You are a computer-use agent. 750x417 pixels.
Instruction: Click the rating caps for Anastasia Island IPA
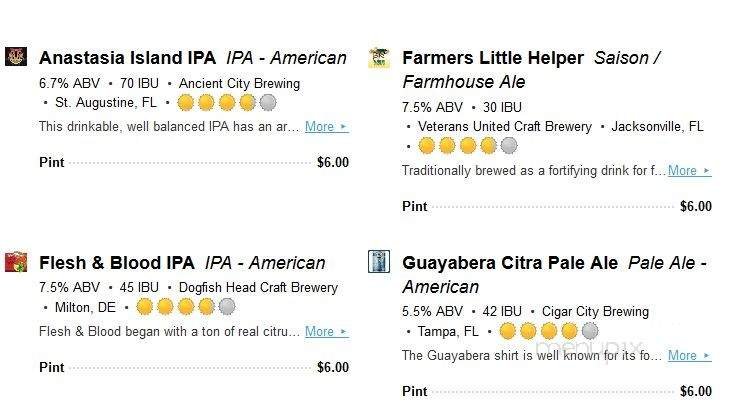point(226,103)
